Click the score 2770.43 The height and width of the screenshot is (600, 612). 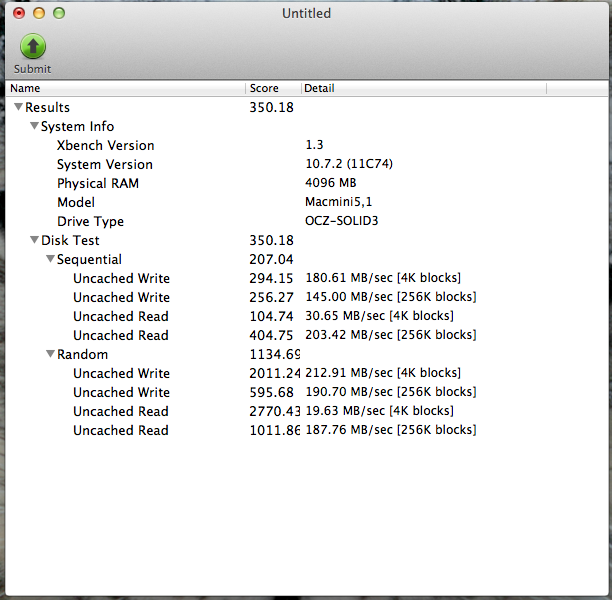tap(275, 411)
